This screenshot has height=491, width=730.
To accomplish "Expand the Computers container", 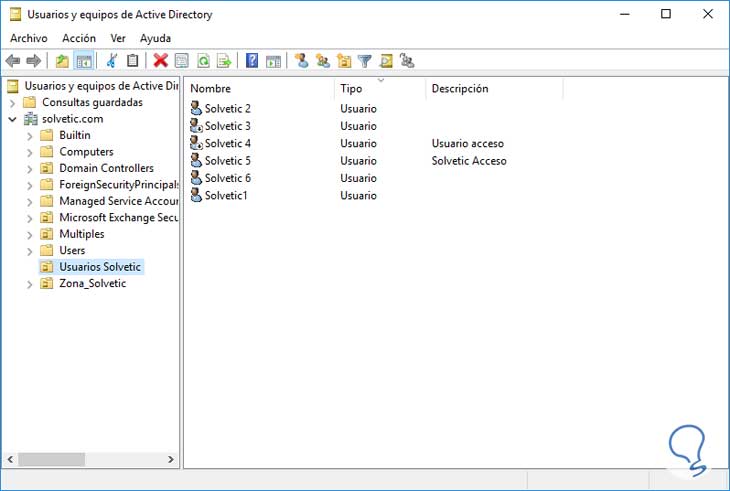I will tap(30, 152).
